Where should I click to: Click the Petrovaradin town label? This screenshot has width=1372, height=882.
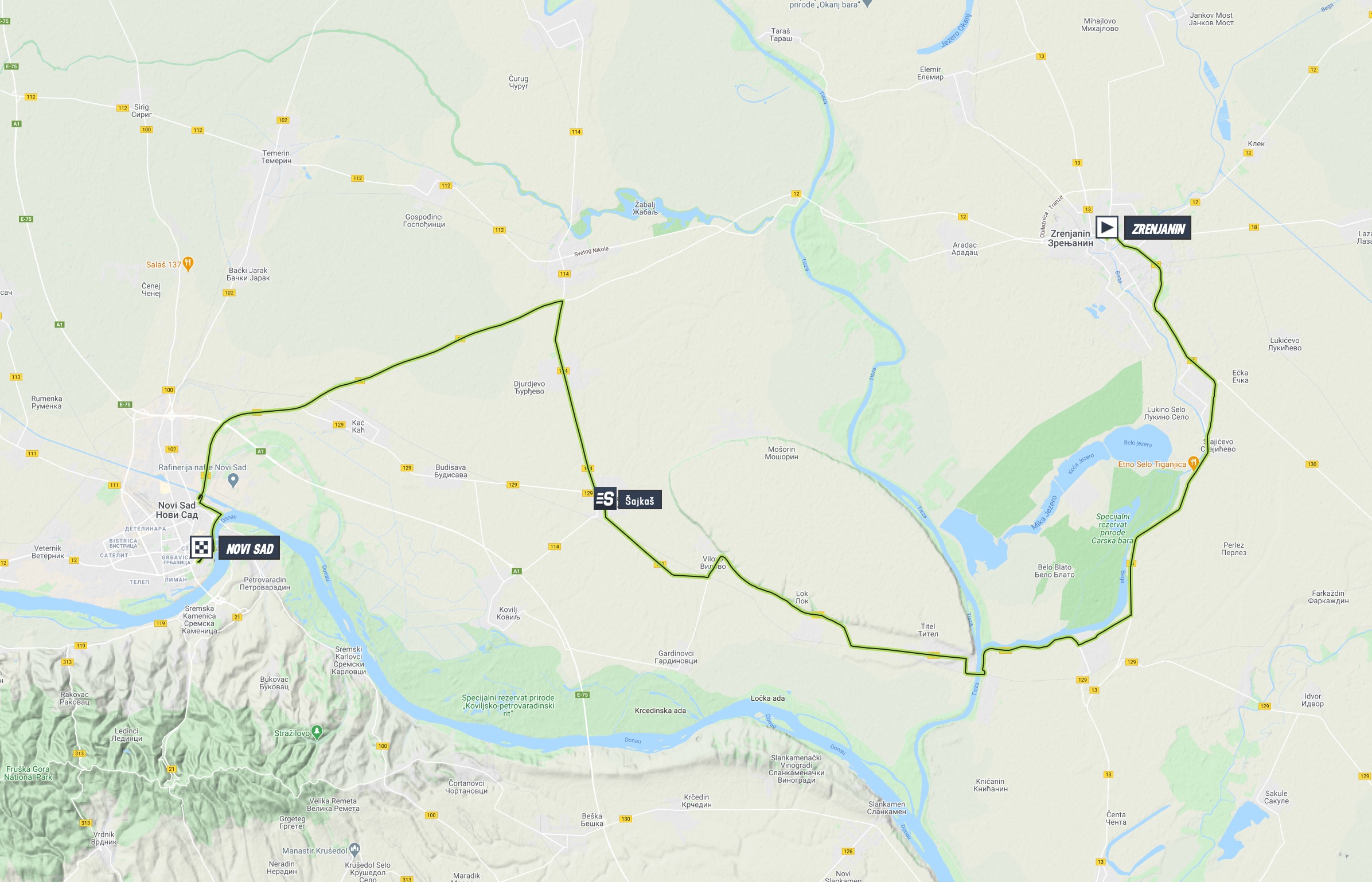(265, 583)
